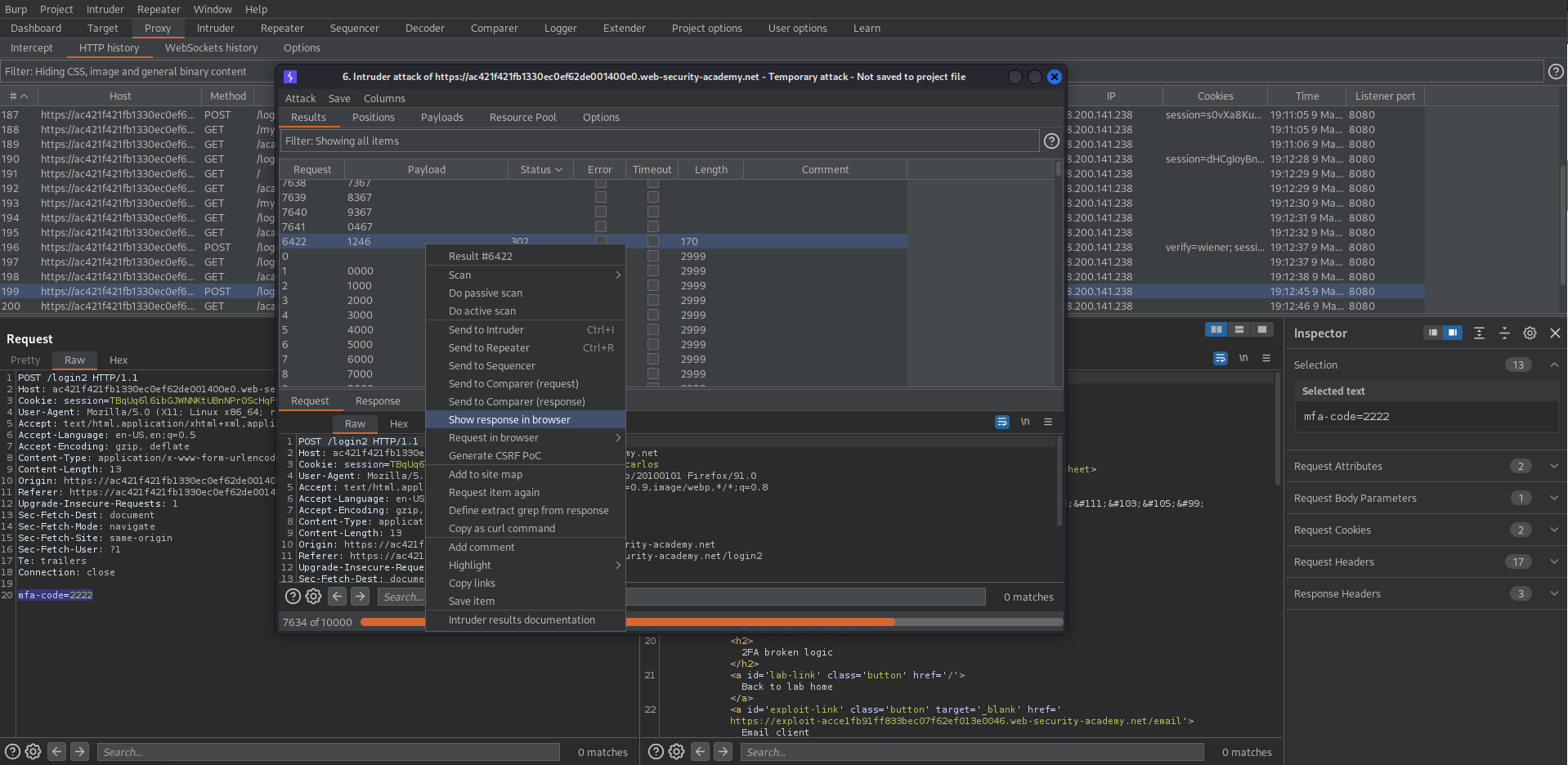Tick Timeout checkbox for payload 1000 row
1568x765 pixels.
coord(653,285)
